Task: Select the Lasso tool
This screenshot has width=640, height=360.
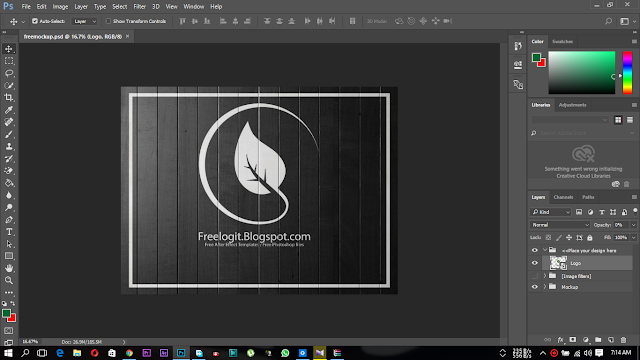Action: pyautogui.click(x=9, y=73)
